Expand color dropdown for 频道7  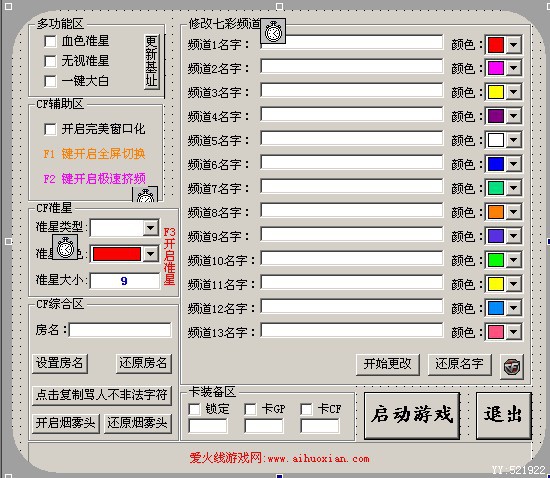pos(514,188)
